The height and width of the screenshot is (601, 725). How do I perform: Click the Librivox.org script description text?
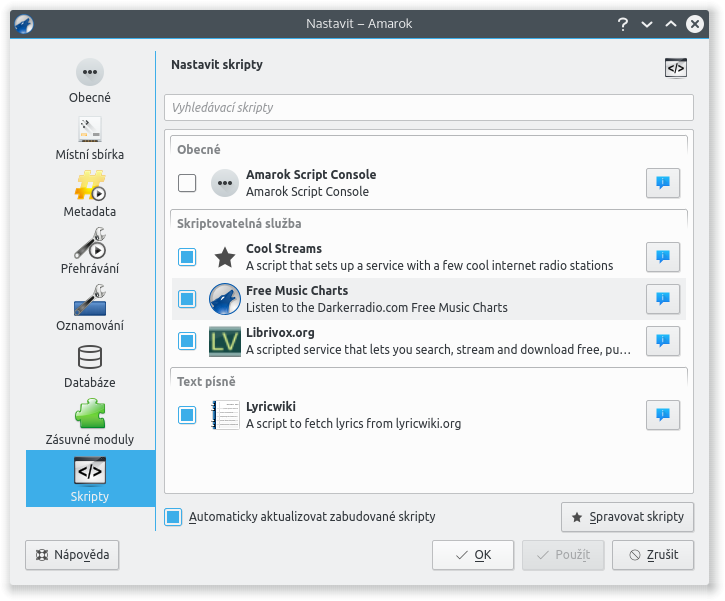(x=438, y=350)
